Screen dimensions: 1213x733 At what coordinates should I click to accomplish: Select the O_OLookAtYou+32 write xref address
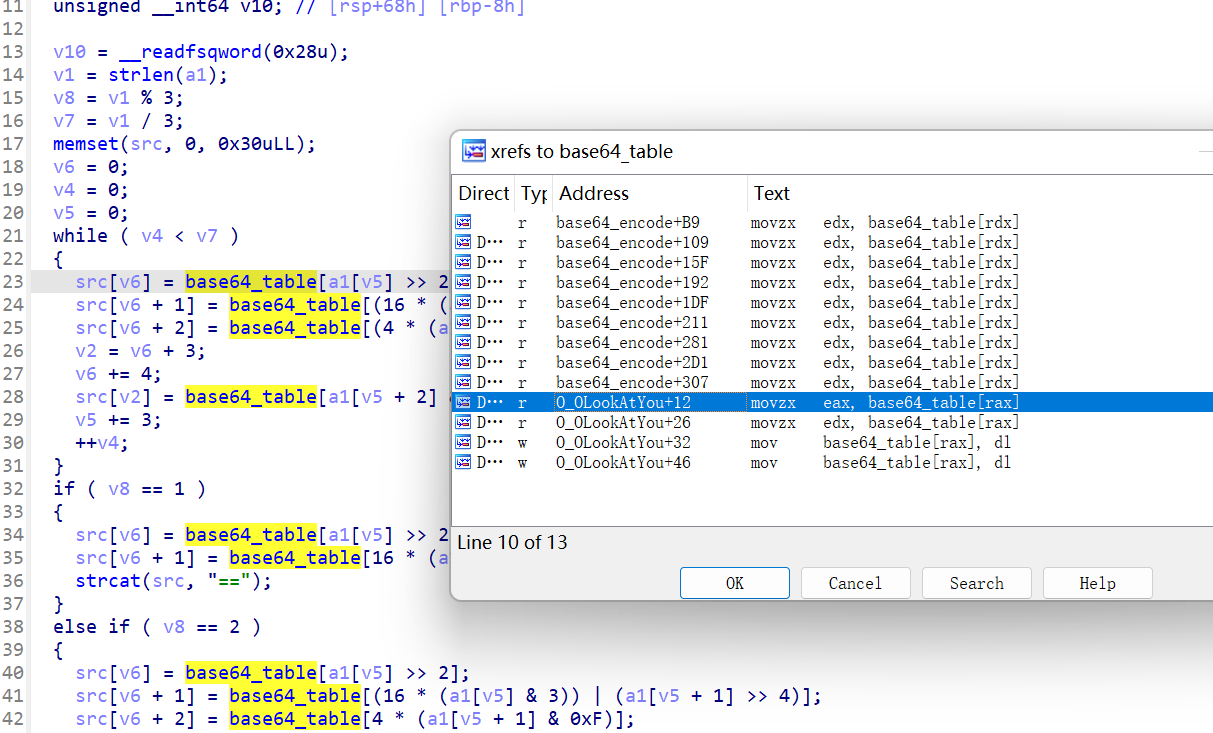[623, 442]
